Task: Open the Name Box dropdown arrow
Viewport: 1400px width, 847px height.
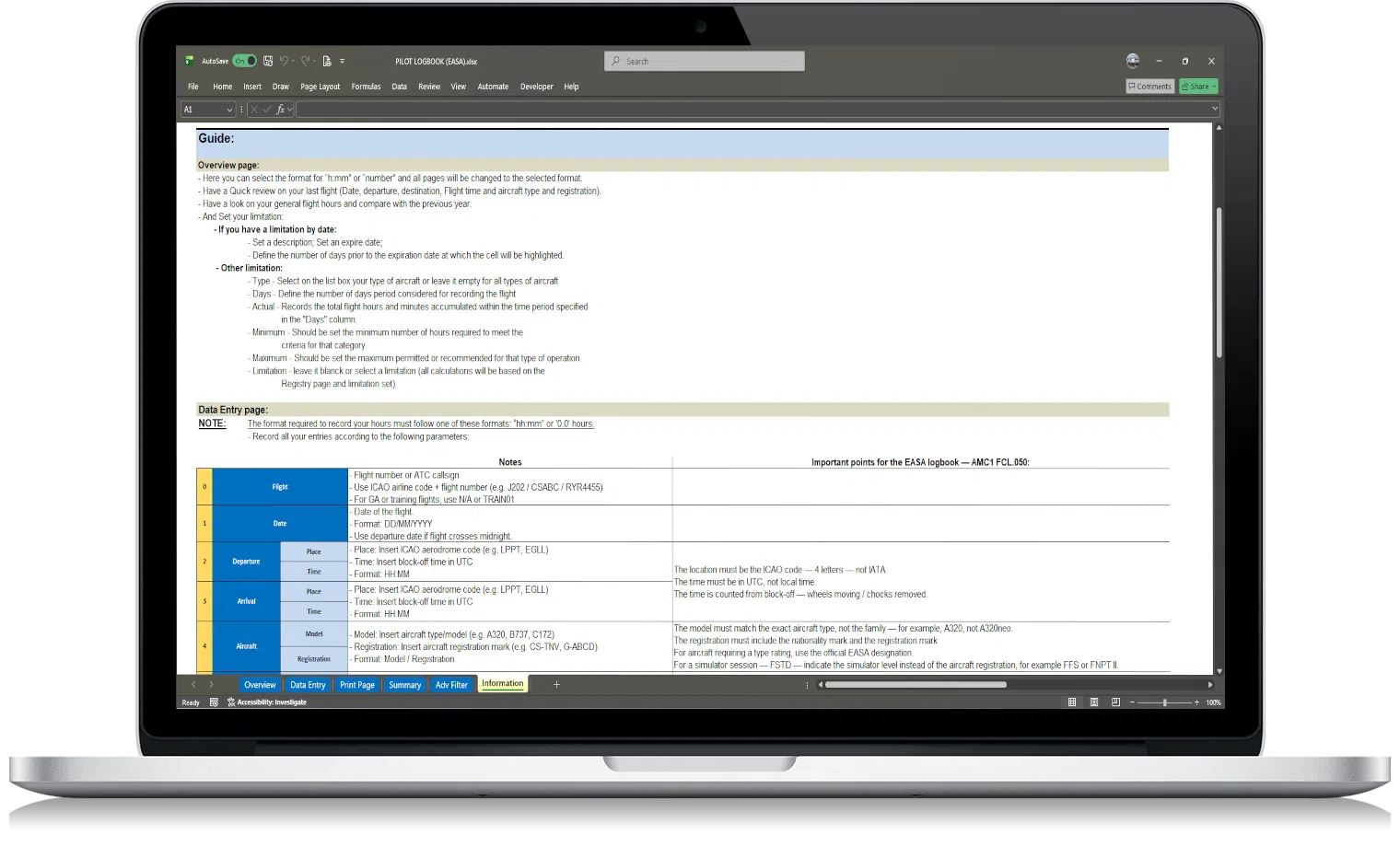Action: pos(229,110)
